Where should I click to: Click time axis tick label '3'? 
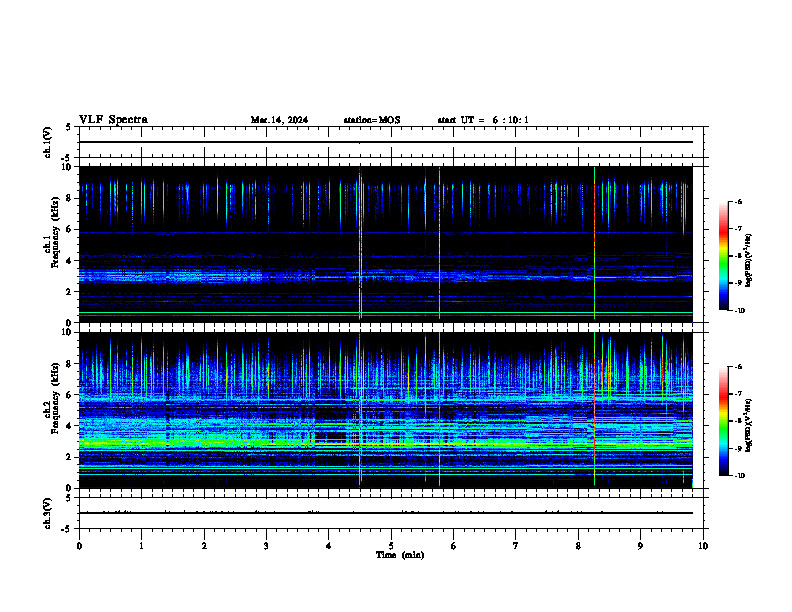tap(266, 546)
